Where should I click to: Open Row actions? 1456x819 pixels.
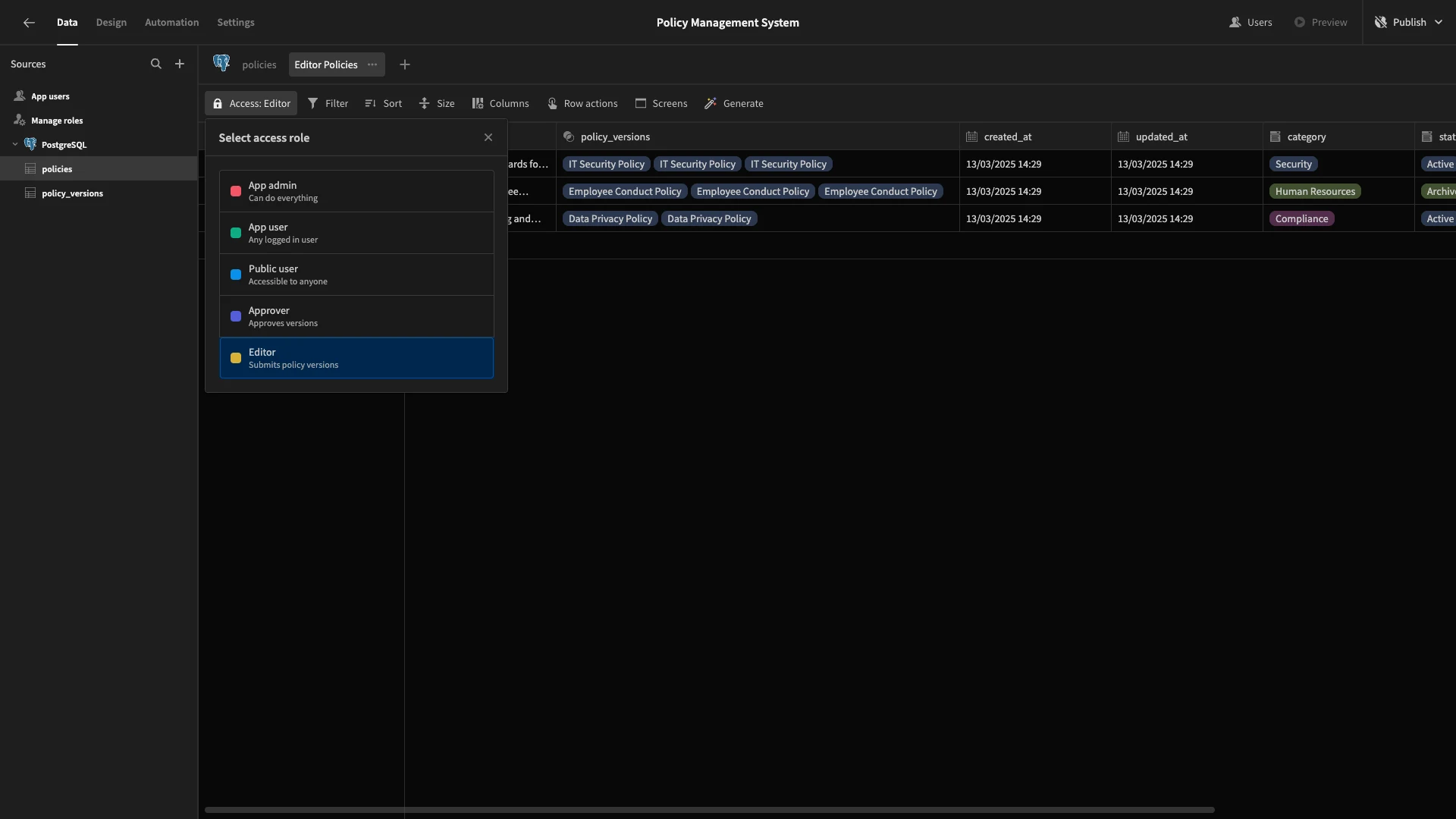pyautogui.click(x=582, y=104)
